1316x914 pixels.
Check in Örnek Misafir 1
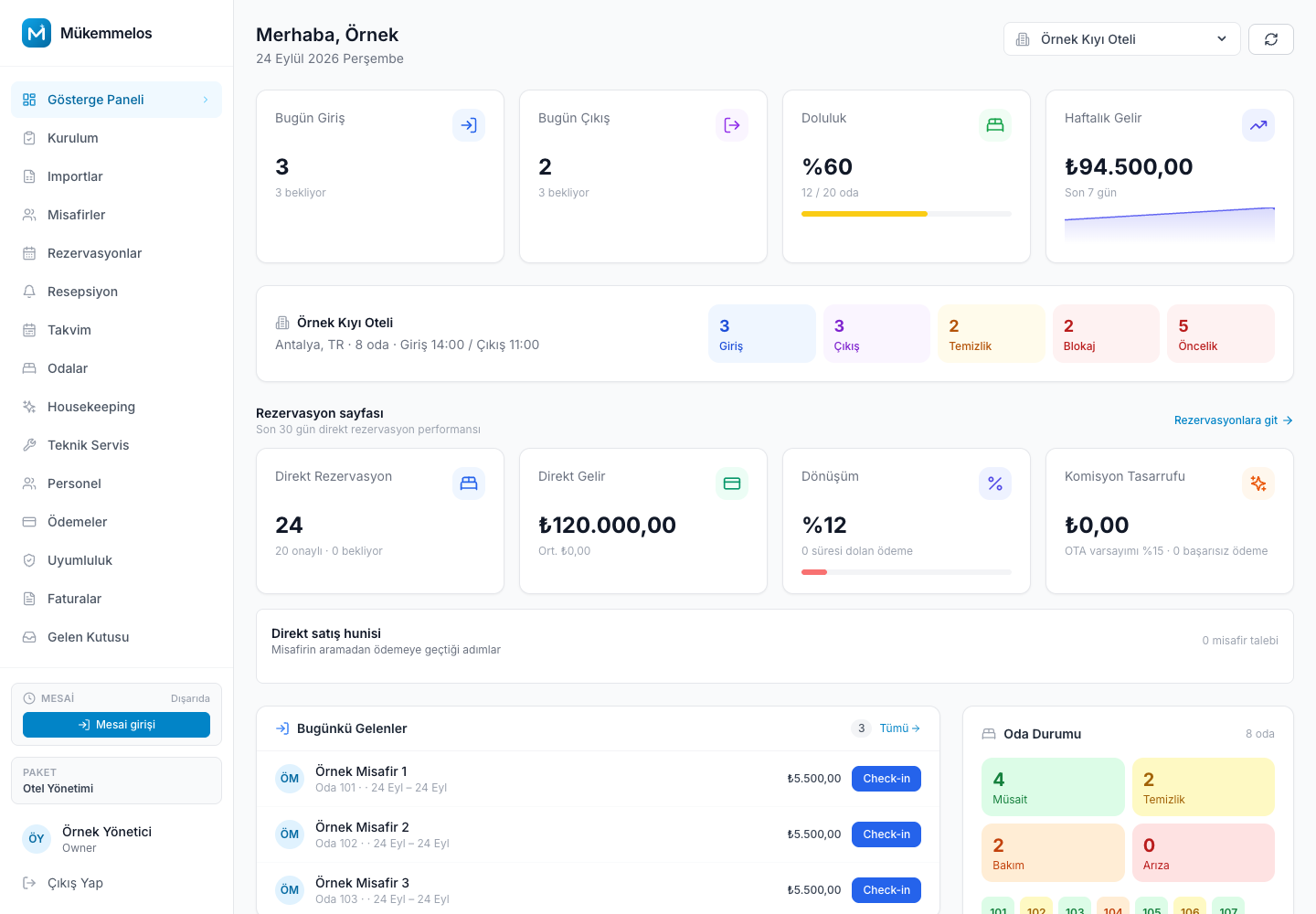pyautogui.click(x=886, y=779)
